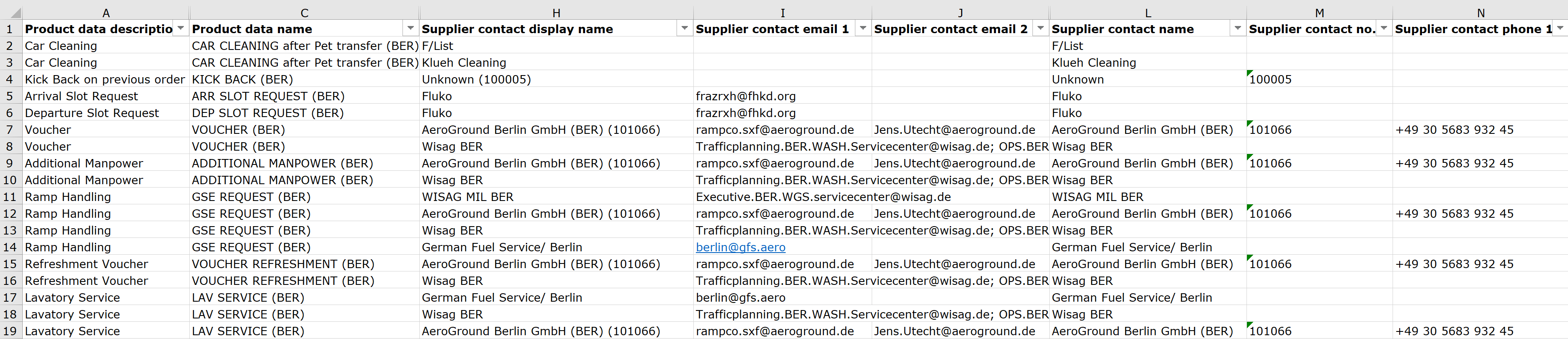Select row 4 header
1568x339 pixels.
coord(10,79)
